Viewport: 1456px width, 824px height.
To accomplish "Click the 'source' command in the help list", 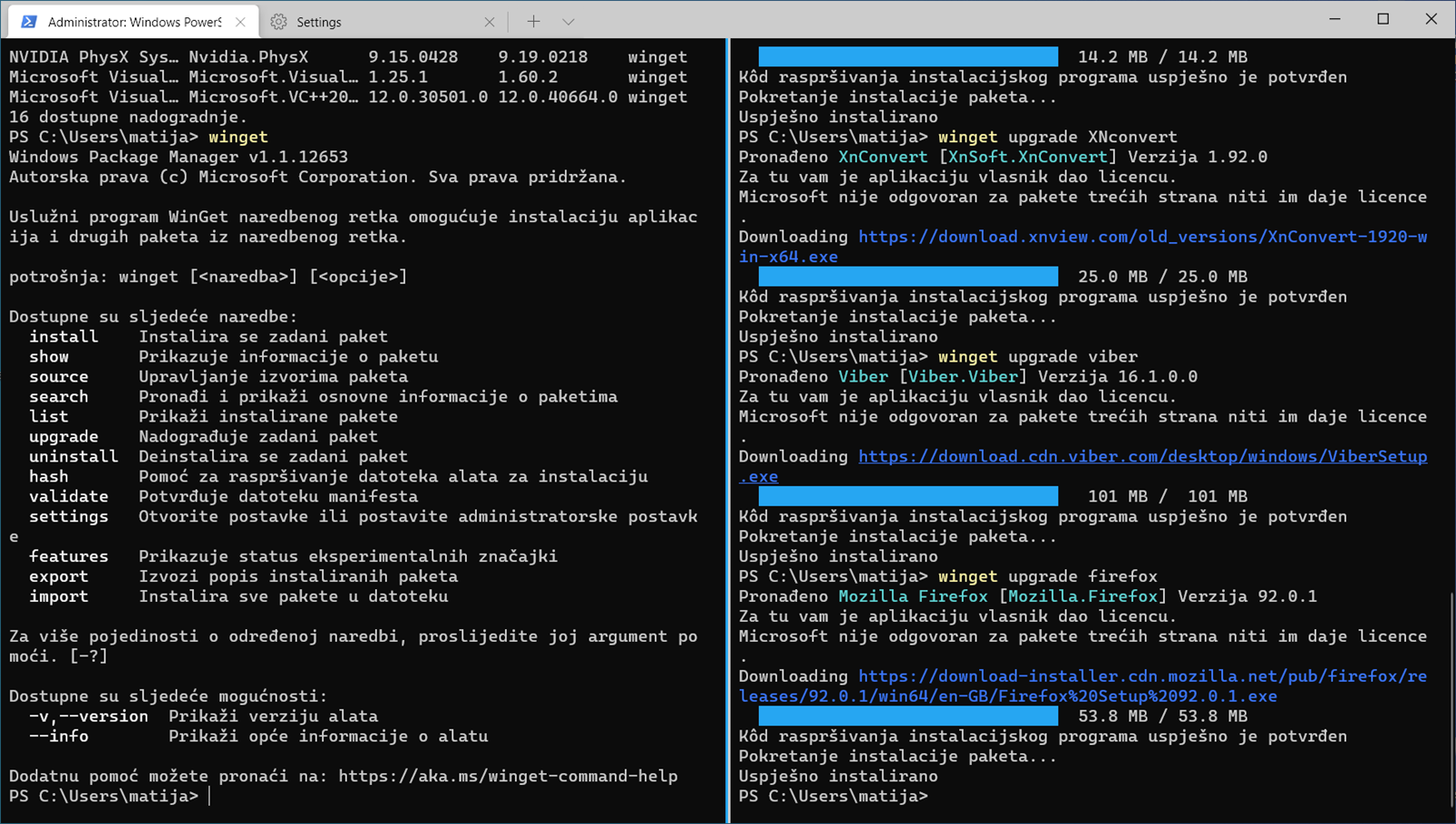I will 59,376.
